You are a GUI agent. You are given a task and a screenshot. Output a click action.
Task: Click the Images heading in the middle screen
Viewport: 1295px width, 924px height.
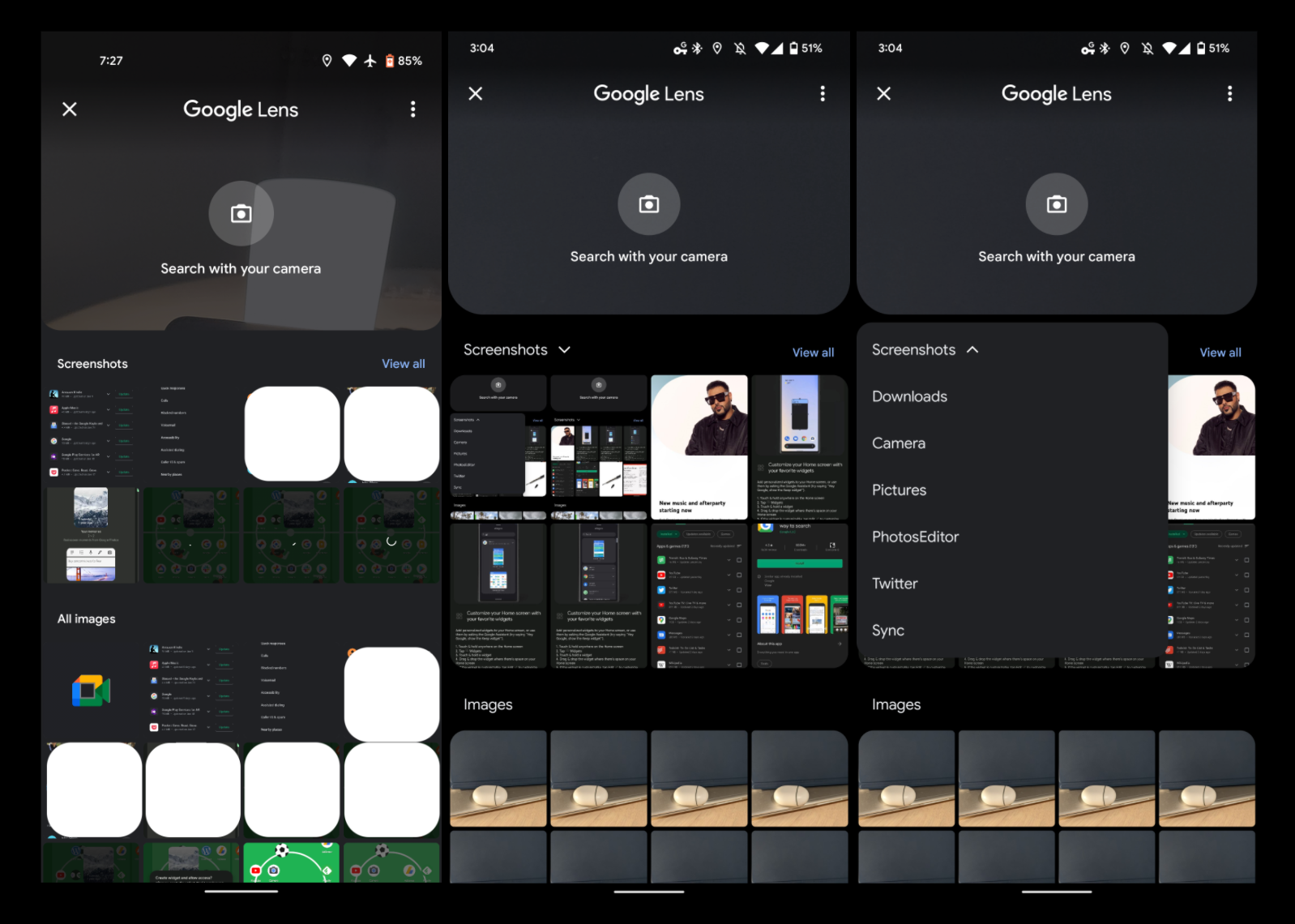(488, 704)
